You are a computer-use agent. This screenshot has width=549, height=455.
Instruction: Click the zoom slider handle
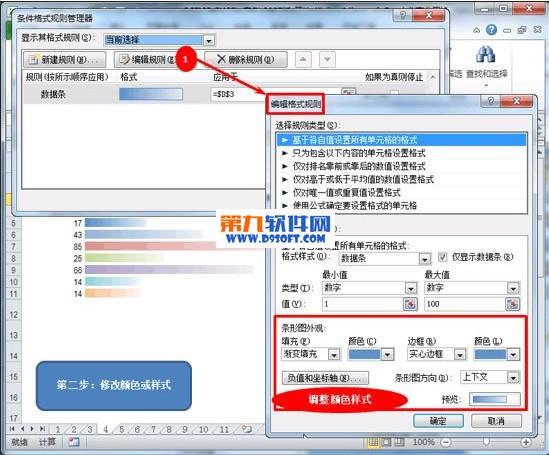tap(486, 442)
